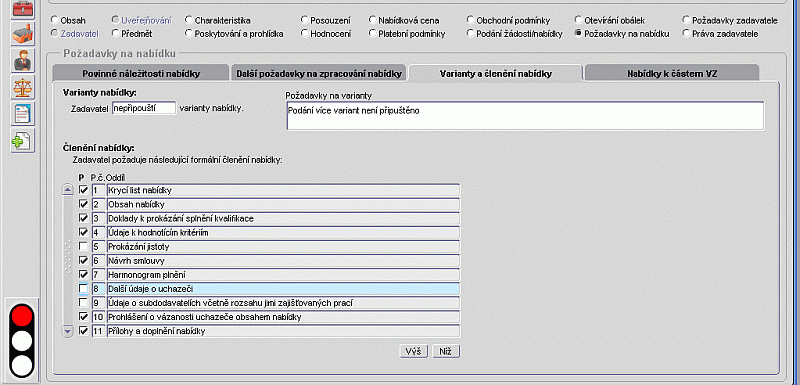Click highlighted 'Další údaje o uchazeči' row

283,289
